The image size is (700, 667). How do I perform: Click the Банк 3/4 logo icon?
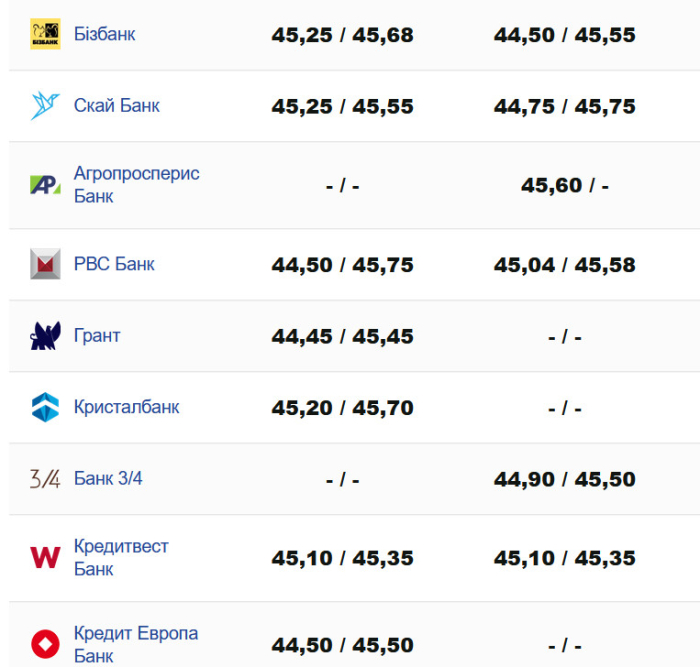[x=45, y=479]
